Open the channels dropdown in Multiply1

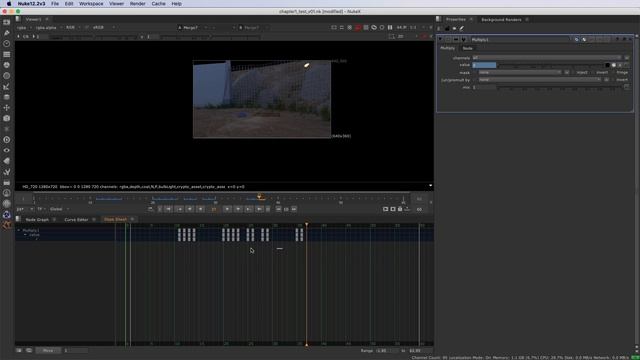point(547,58)
